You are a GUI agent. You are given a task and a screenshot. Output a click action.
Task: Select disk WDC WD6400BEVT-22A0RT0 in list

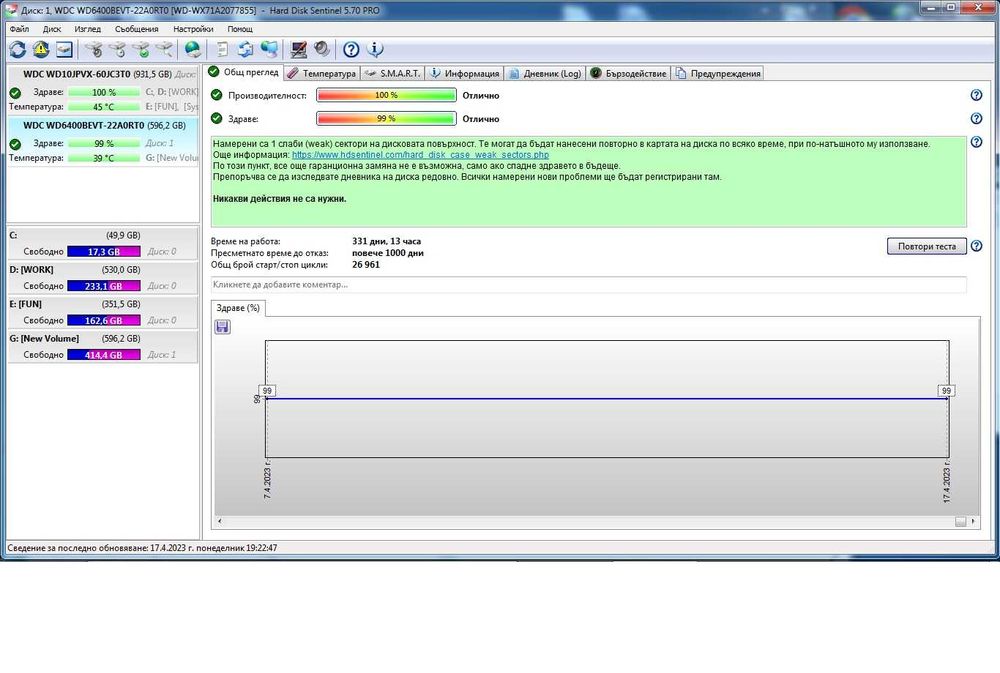[x=103, y=142]
